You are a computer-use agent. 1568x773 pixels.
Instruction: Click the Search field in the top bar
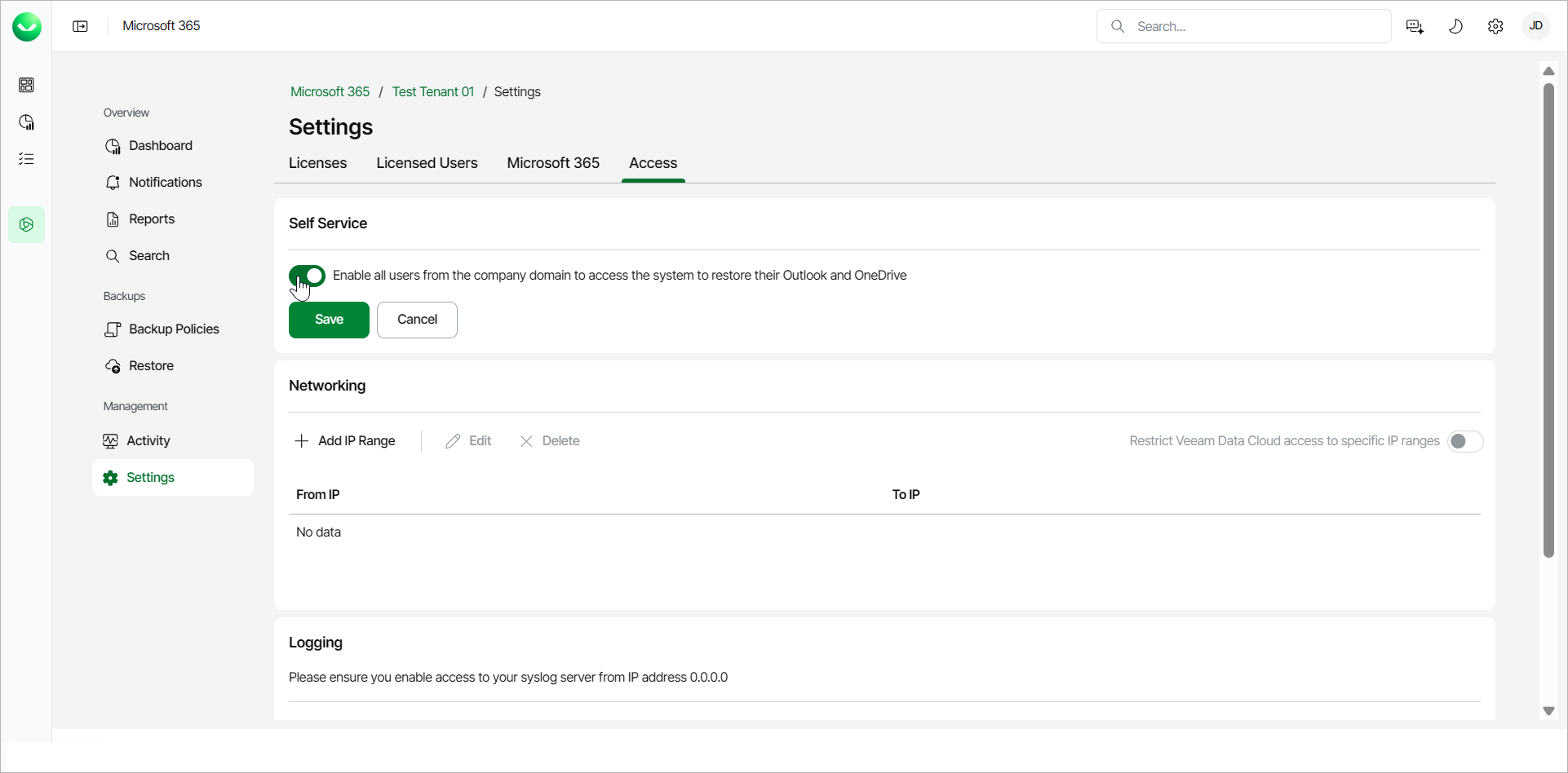pyautogui.click(x=1242, y=25)
